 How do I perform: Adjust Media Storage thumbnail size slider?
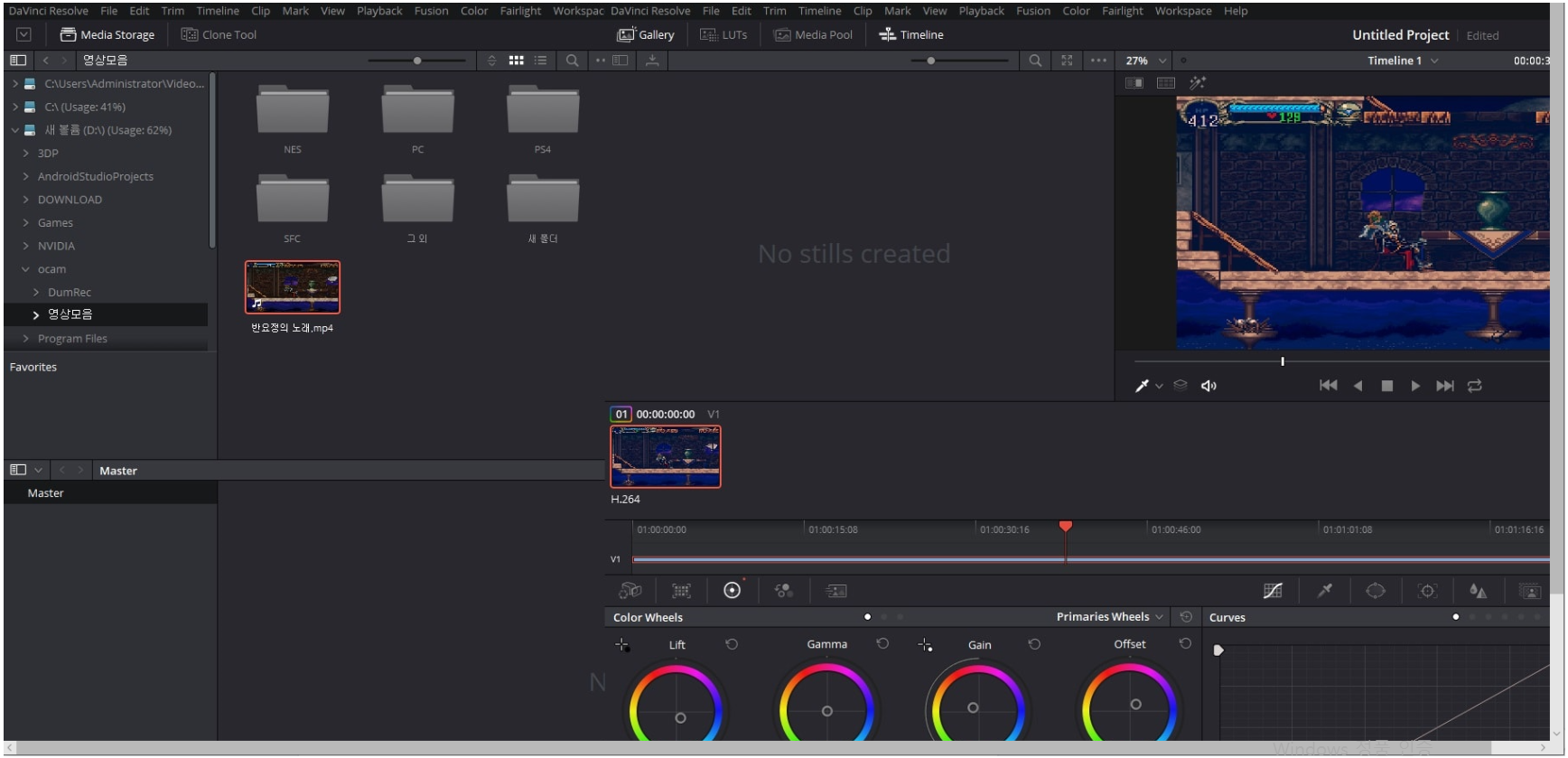417,61
